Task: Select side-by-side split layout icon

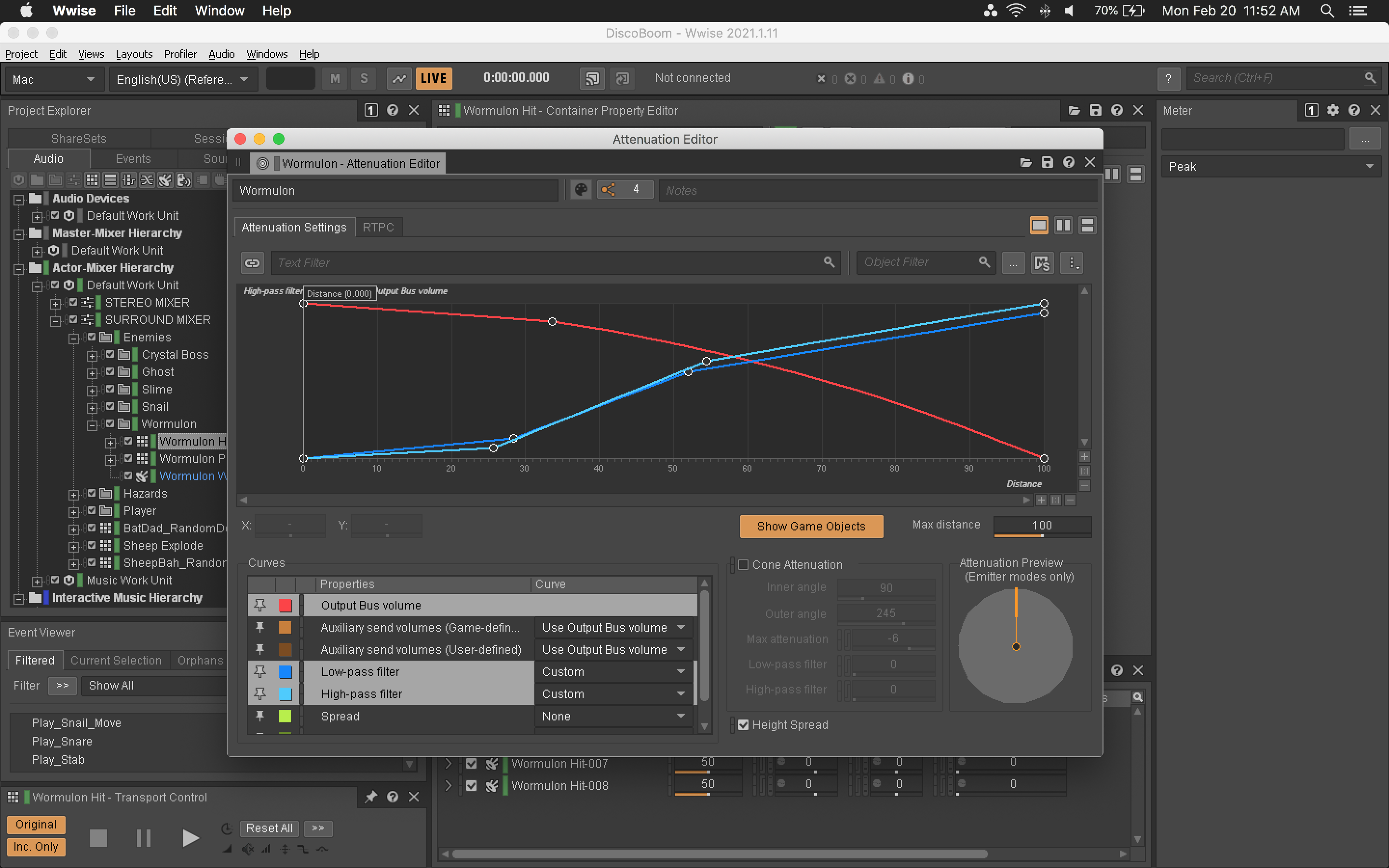Action: tap(1063, 225)
